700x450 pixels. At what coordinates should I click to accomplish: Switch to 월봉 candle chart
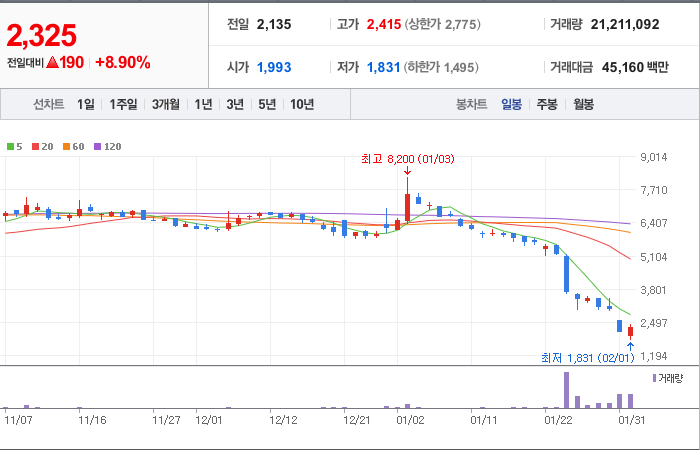pos(583,104)
